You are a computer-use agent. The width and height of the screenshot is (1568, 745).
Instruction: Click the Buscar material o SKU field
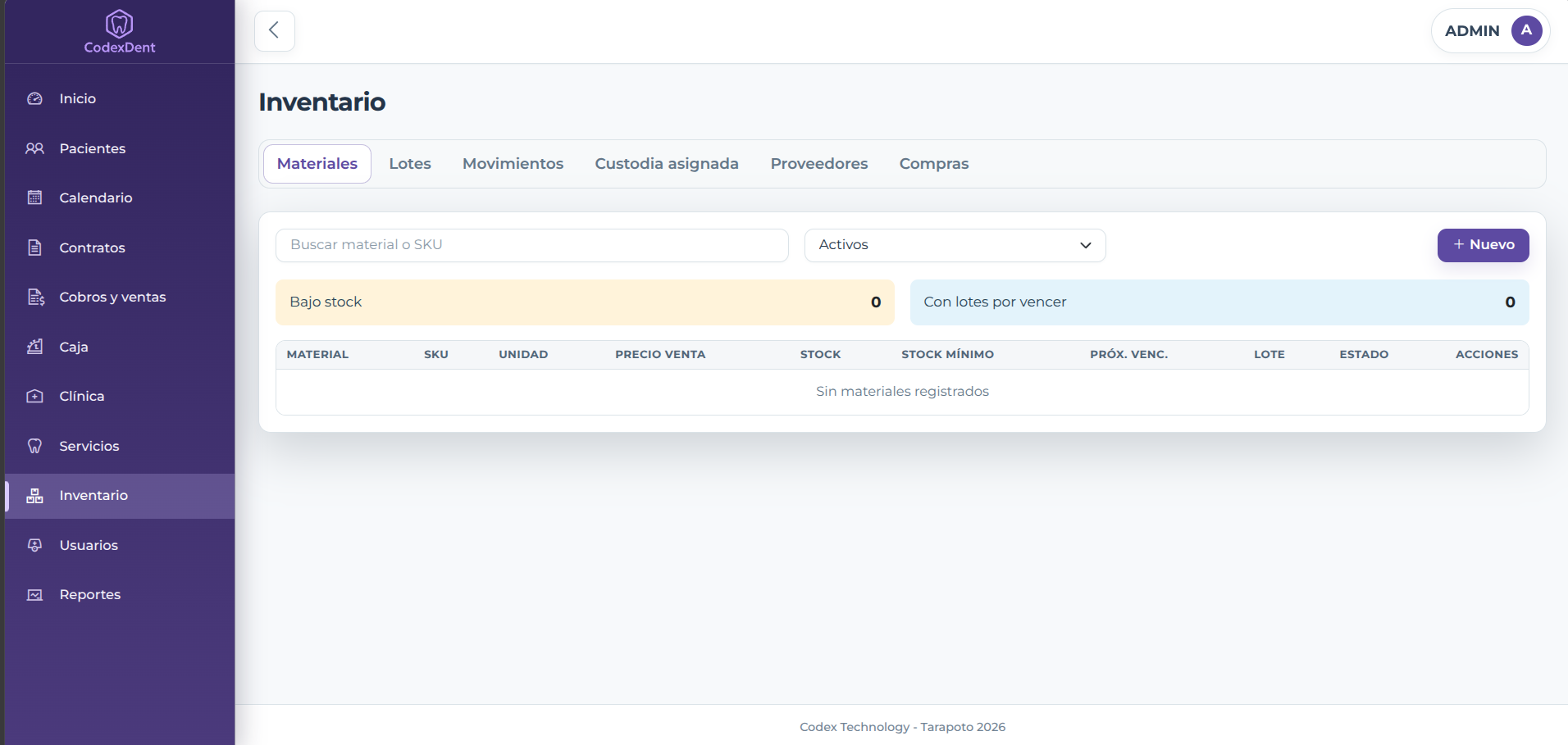click(532, 245)
